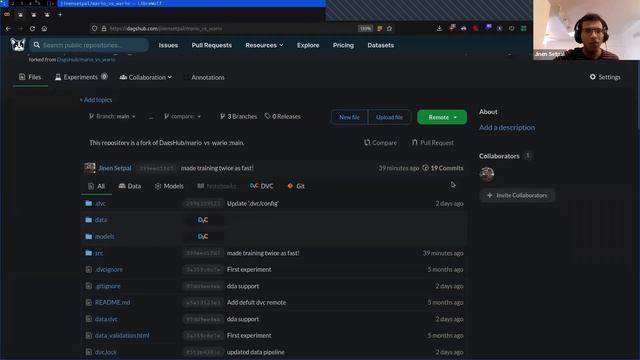Click the browser address bar URL
The width and height of the screenshot is (640, 360).
click(166, 29)
